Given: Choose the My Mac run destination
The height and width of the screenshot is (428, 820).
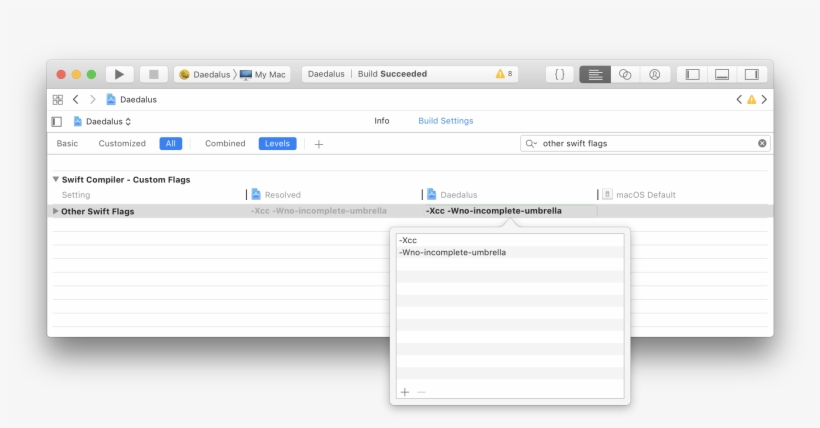Looking at the screenshot, I should click(x=263, y=74).
